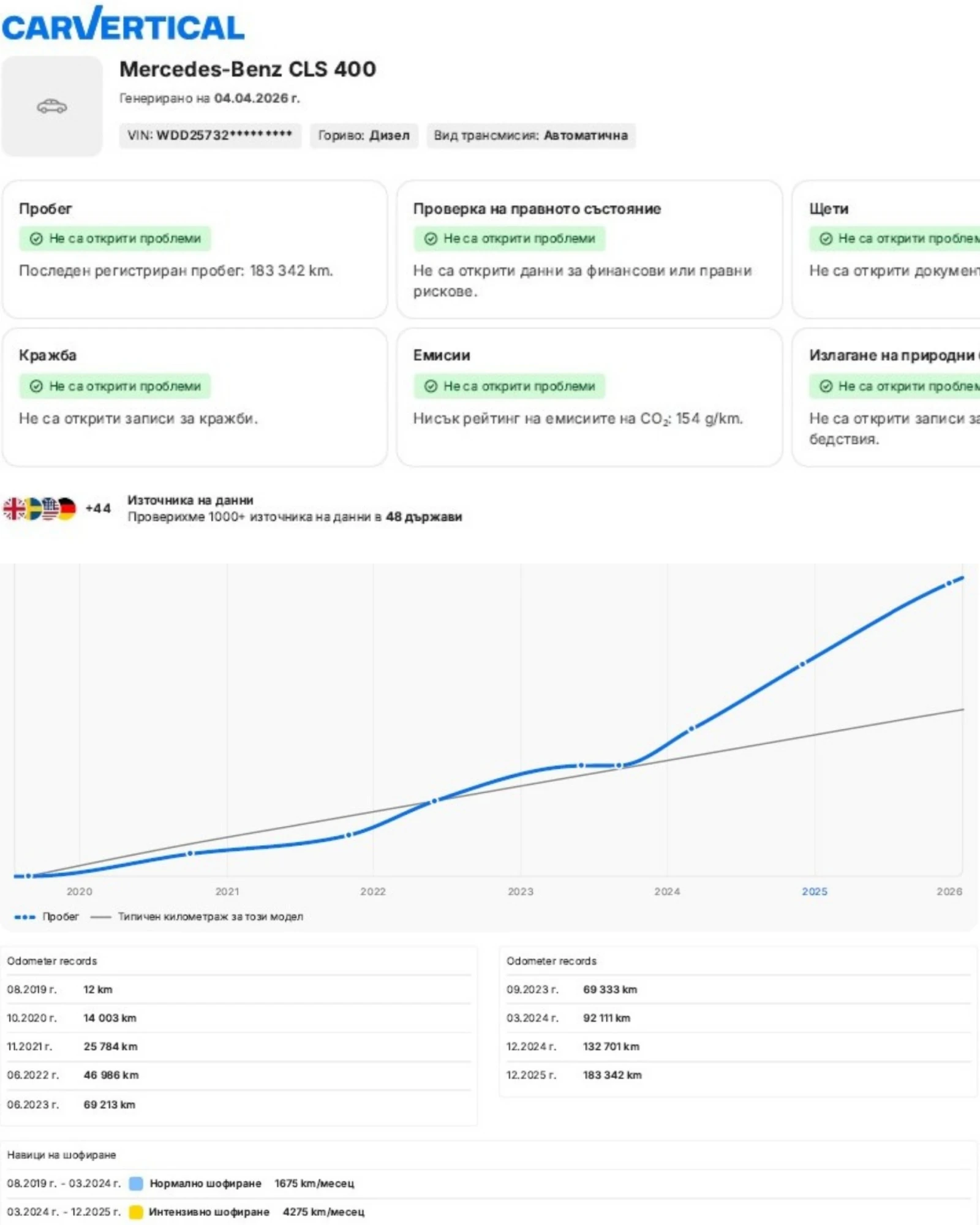Viewport: 980px width, 1225px height.
Task: Click the Swedish flag icon
Action: pyautogui.click(x=33, y=508)
